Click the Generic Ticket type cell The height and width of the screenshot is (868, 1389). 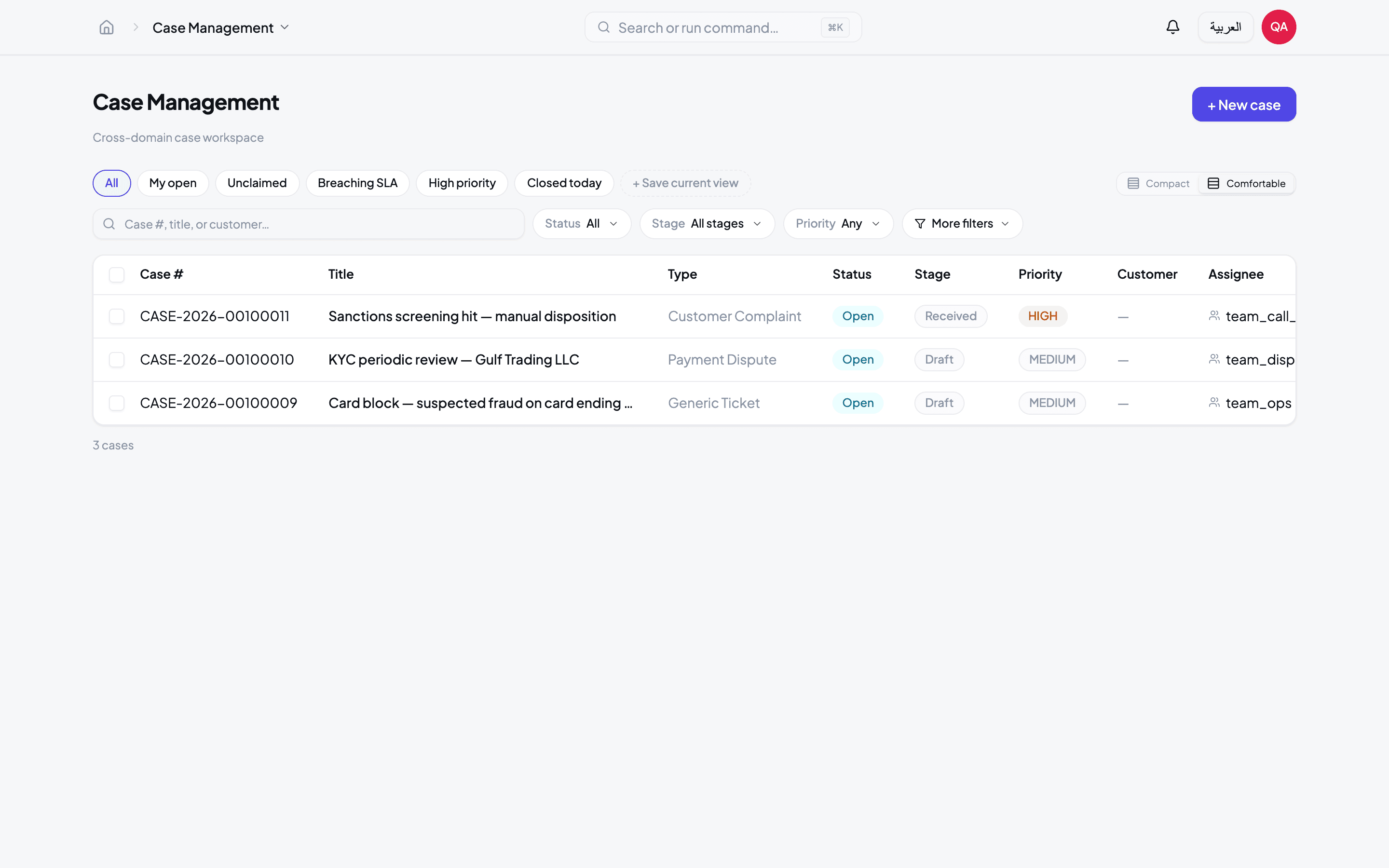click(x=713, y=403)
